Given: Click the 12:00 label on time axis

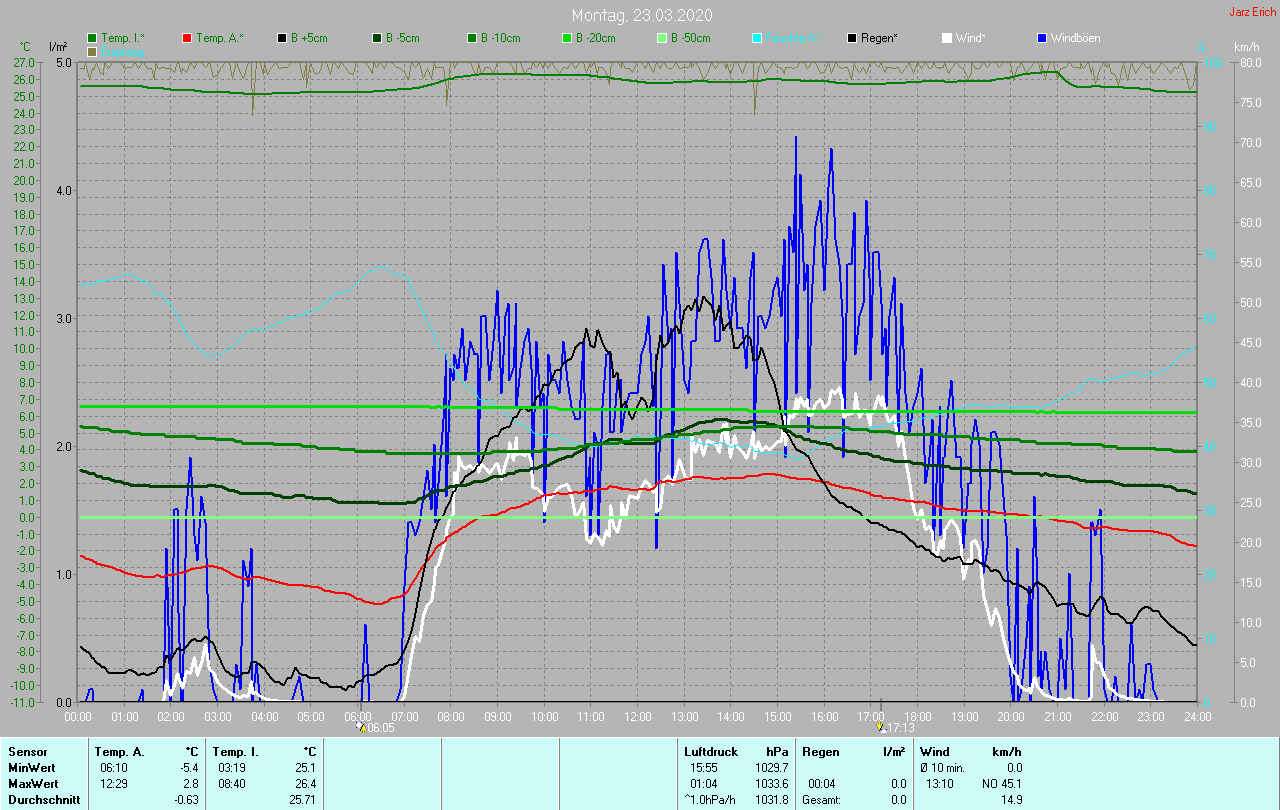Looking at the screenshot, I should pyautogui.click(x=638, y=716).
